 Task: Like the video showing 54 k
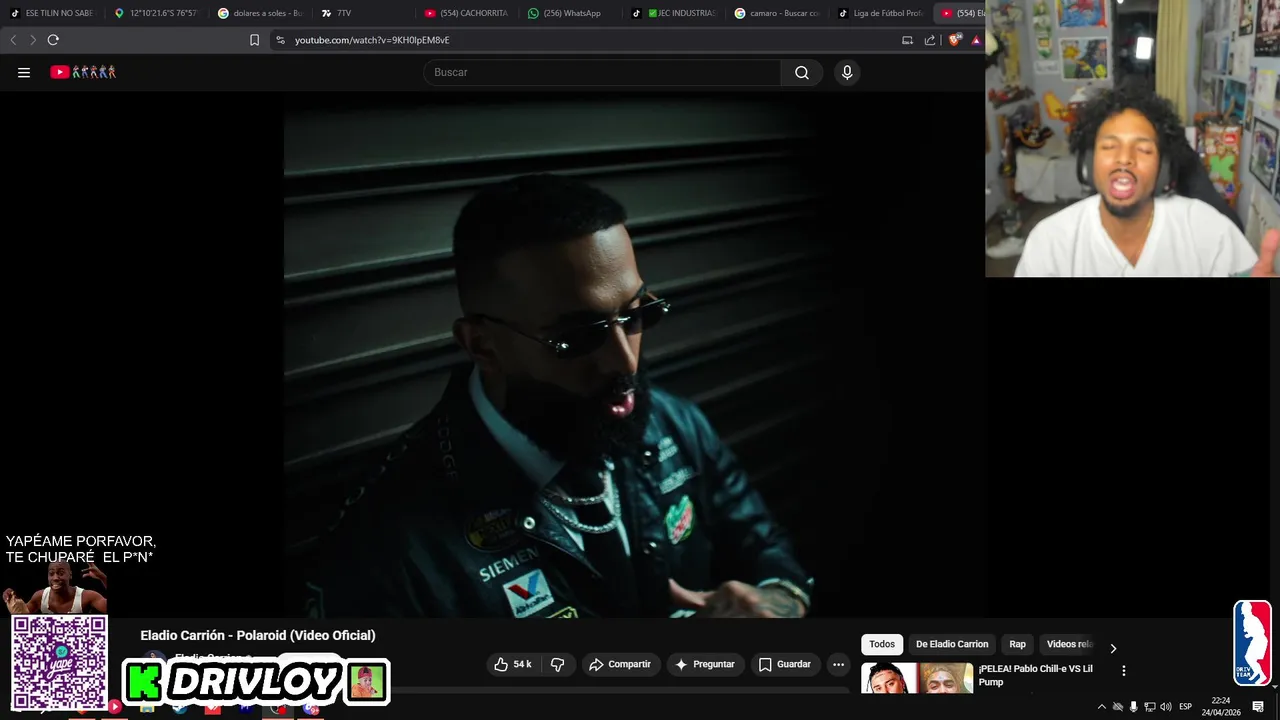[x=514, y=664]
